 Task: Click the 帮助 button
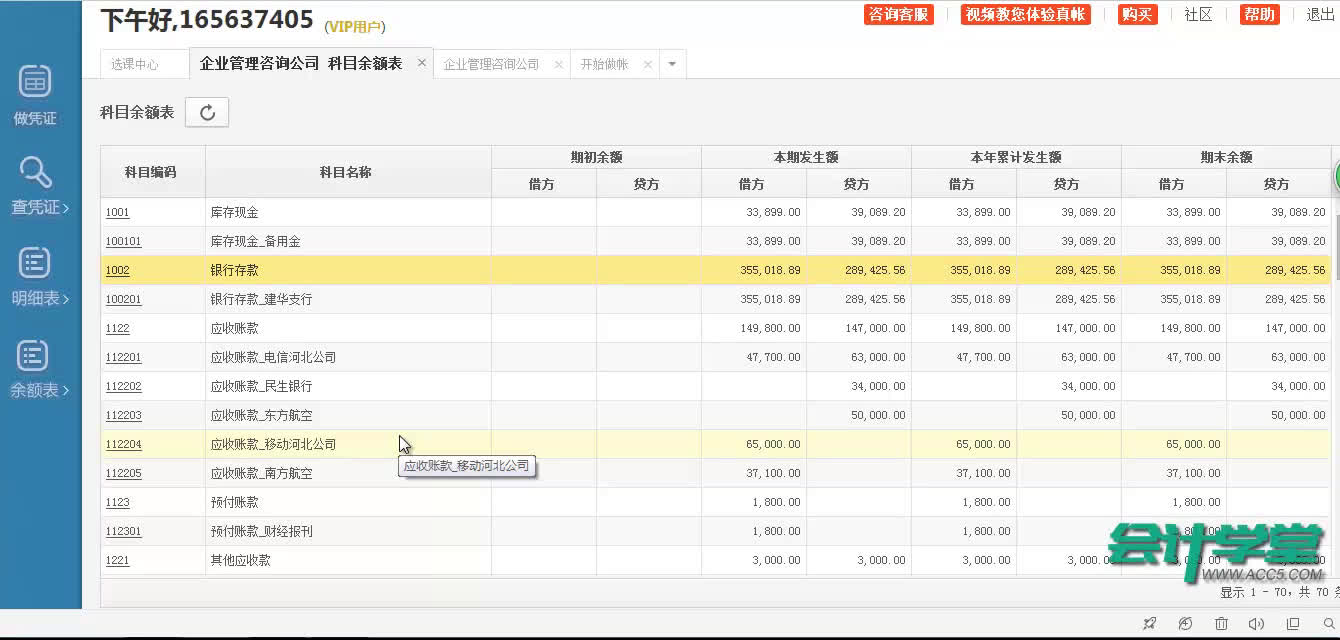(x=1259, y=15)
